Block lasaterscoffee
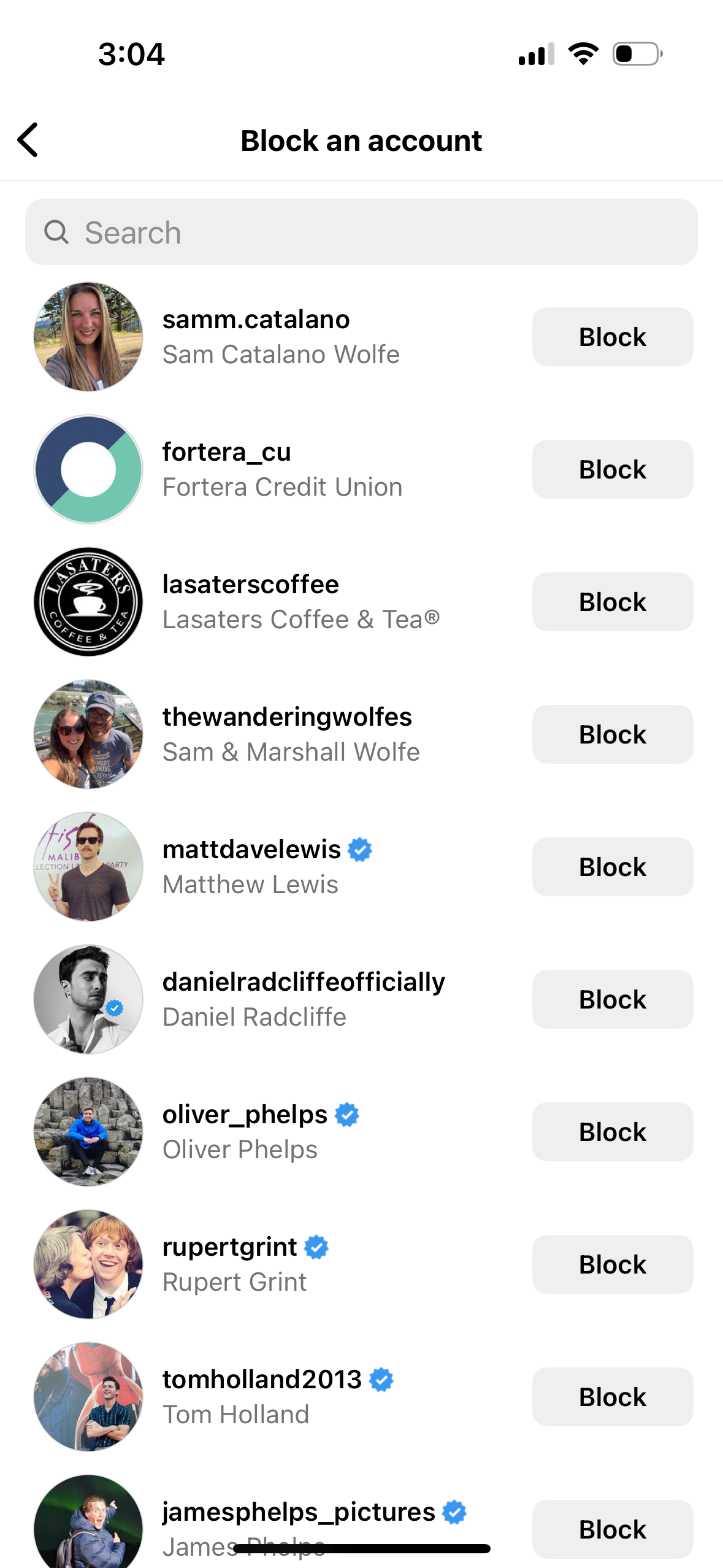The height and width of the screenshot is (1568, 723). click(612, 602)
